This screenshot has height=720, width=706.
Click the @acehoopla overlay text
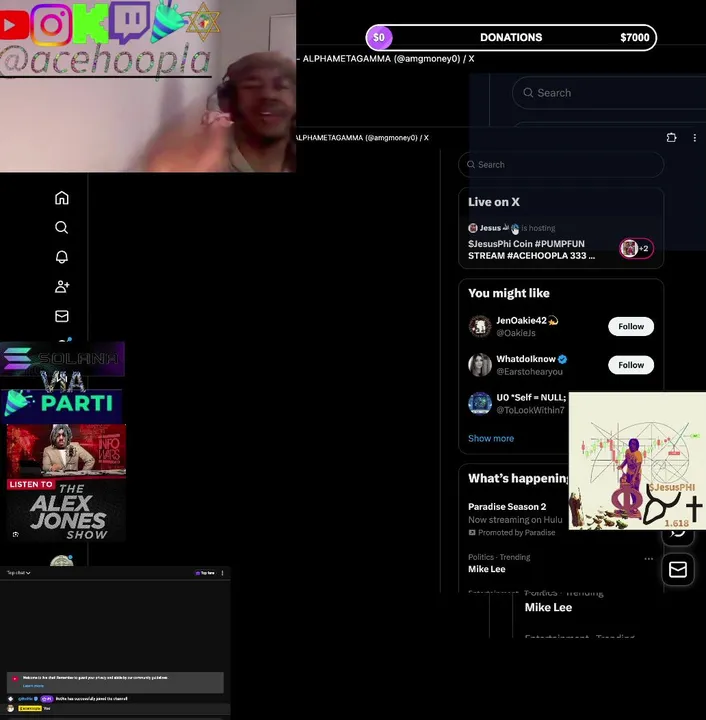click(x=105, y=61)
